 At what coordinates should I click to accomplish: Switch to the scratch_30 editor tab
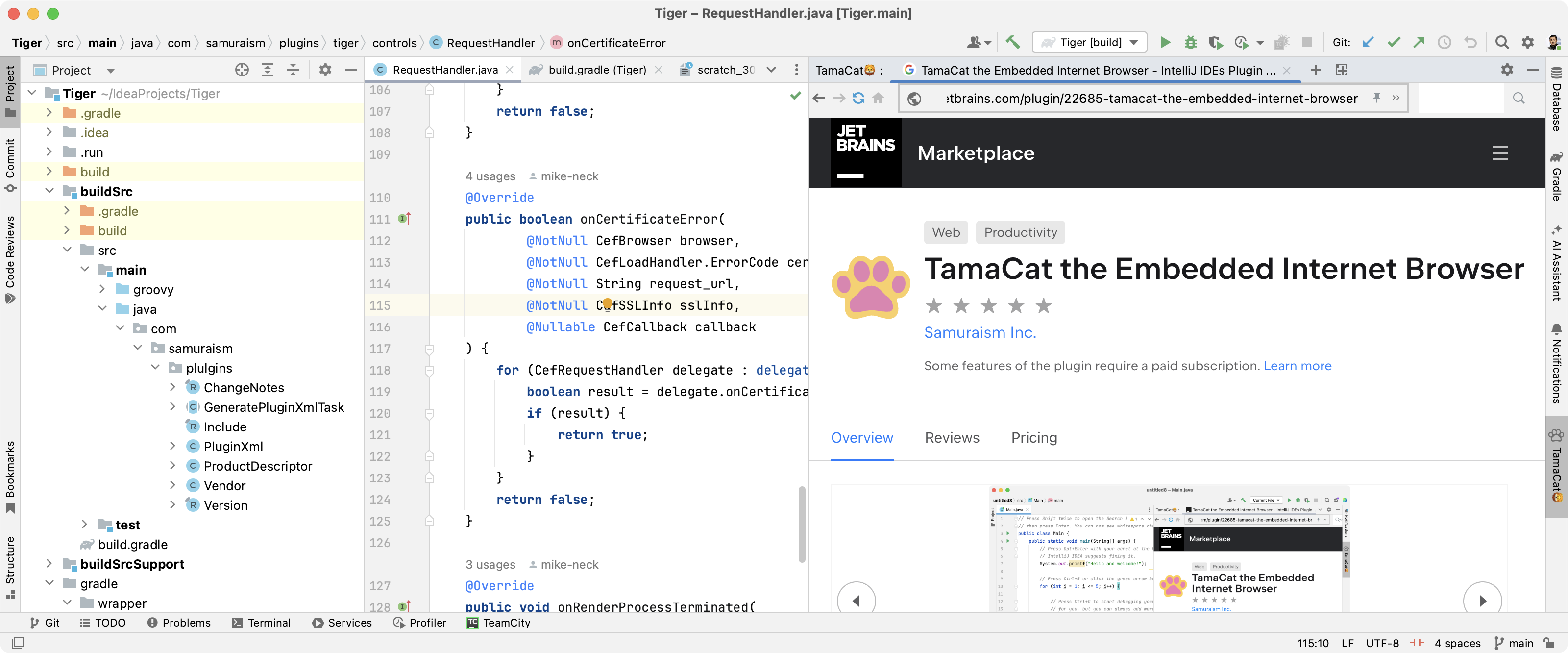(x=718, y=70)
